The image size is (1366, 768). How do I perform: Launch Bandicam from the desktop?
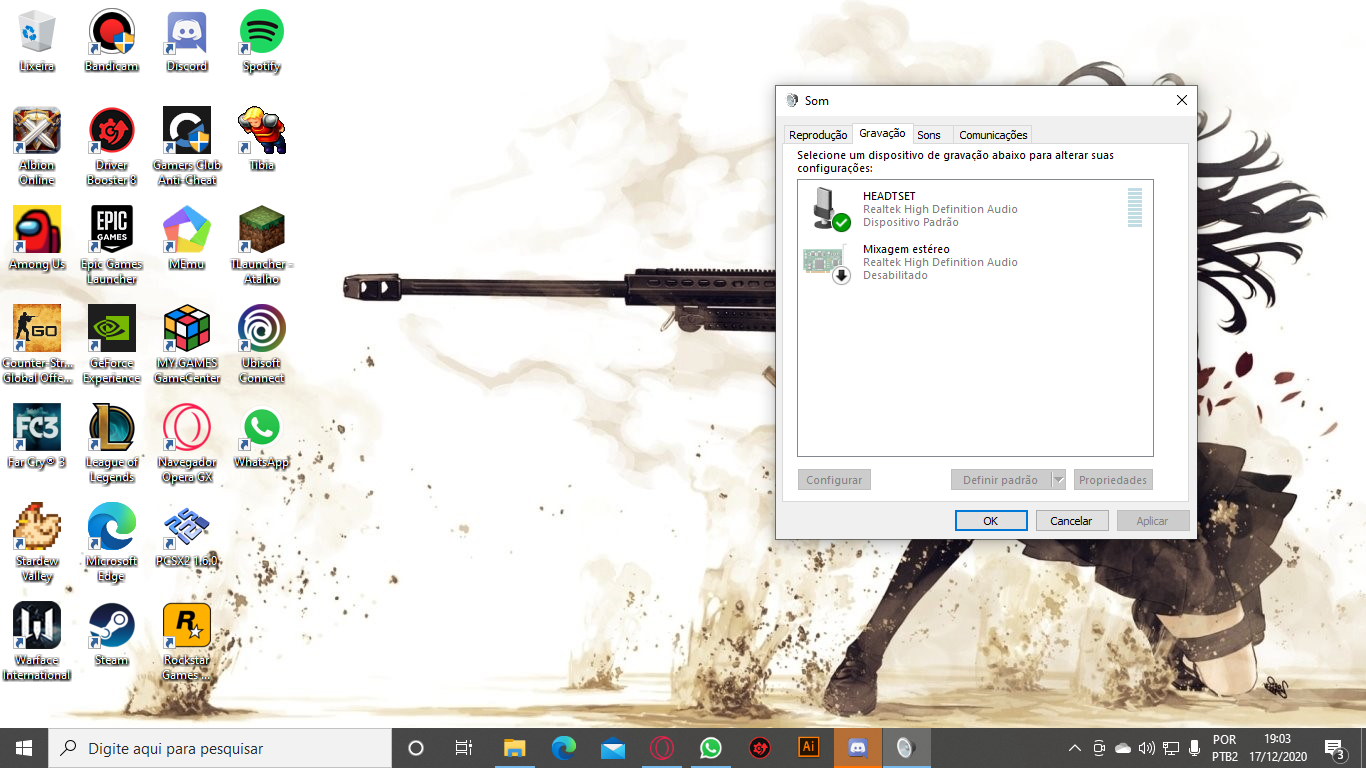112,40
